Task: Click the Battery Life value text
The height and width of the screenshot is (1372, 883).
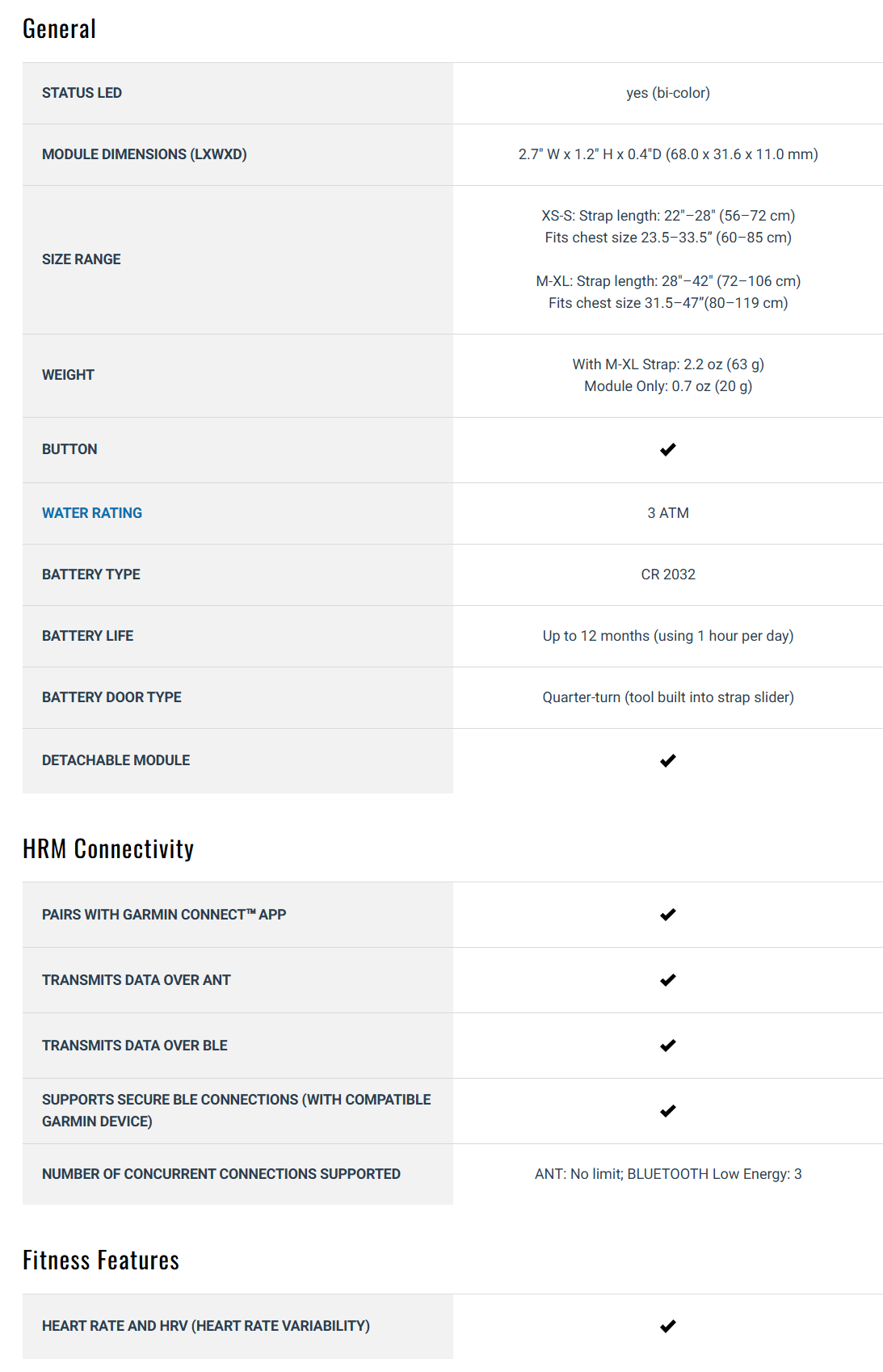Action: tap(667, 636)
